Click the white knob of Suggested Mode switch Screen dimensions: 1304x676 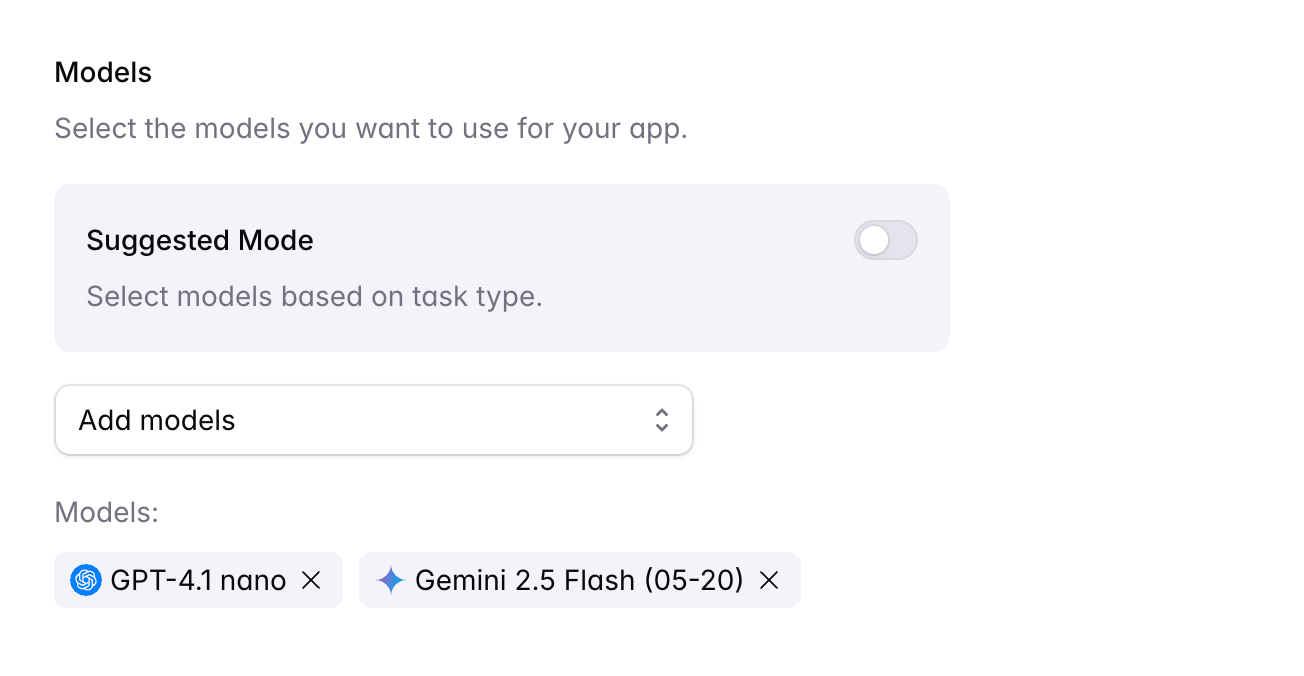[874, 241]
